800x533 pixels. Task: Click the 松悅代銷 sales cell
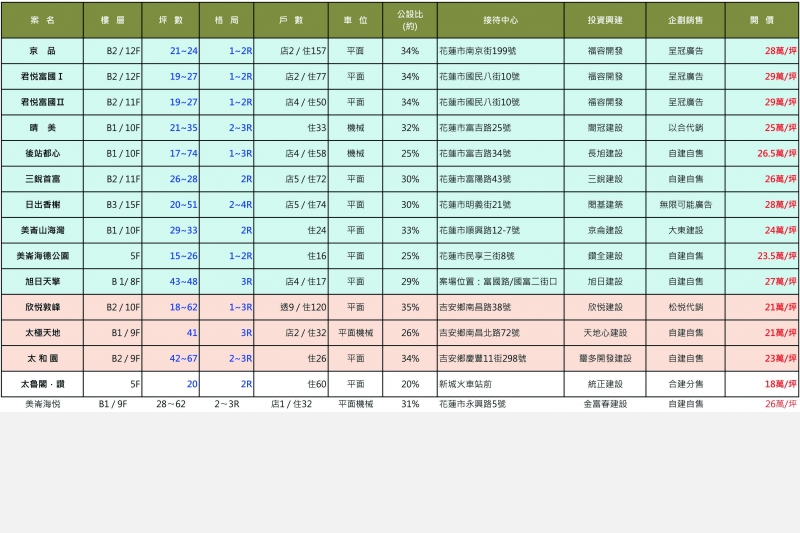[685, 307]
